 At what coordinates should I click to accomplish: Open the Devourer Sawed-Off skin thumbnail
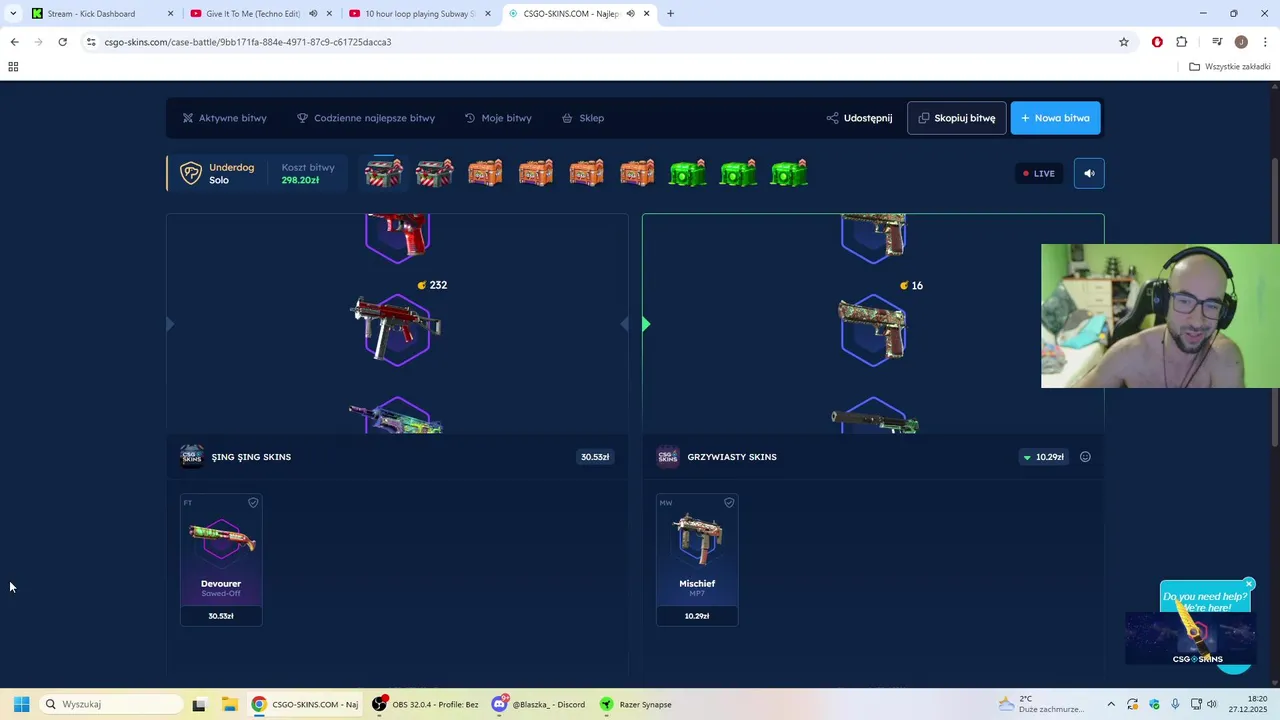click(x=221, y=541)
